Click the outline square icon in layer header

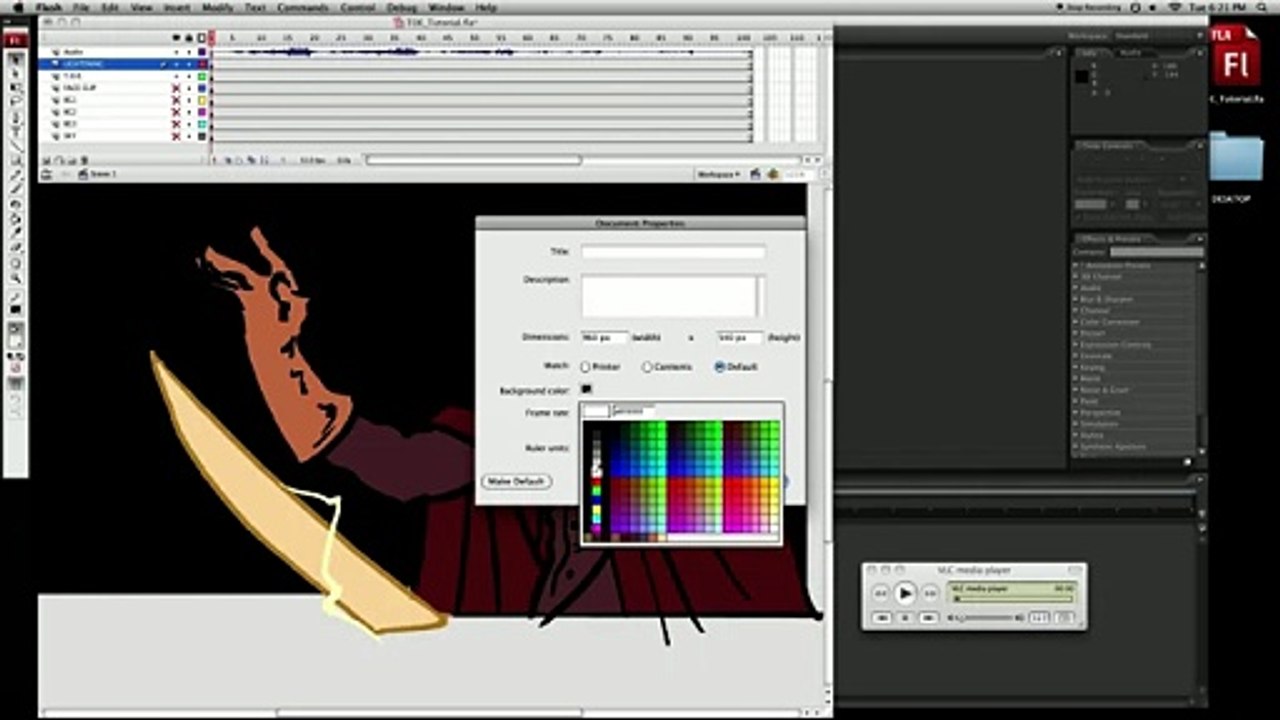[201, 38]
